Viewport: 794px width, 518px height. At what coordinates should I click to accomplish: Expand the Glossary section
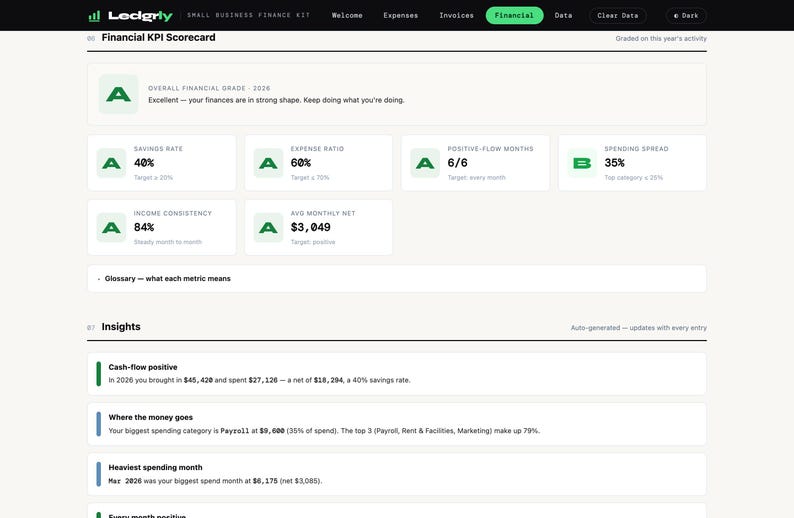[x=396, y=278]
